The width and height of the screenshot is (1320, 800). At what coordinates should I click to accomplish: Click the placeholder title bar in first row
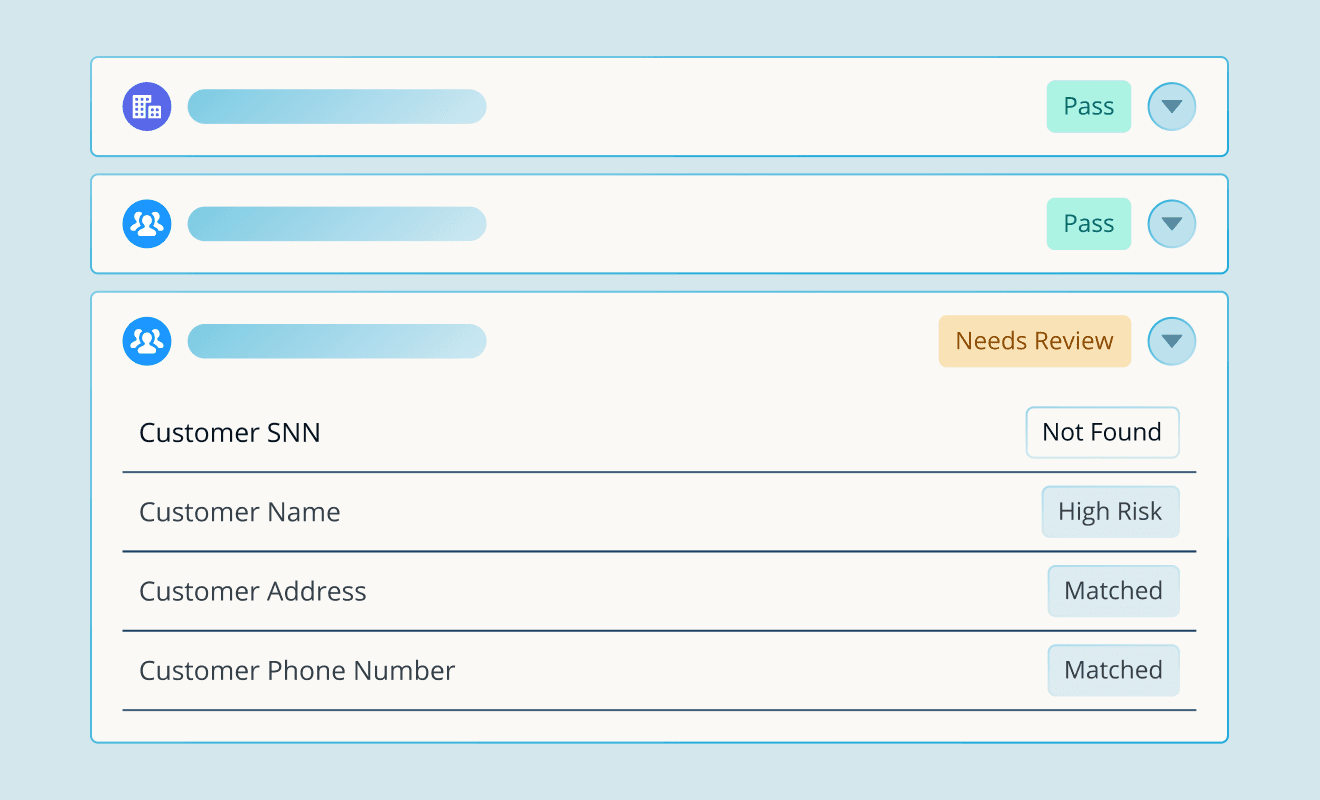pos(337,107)
